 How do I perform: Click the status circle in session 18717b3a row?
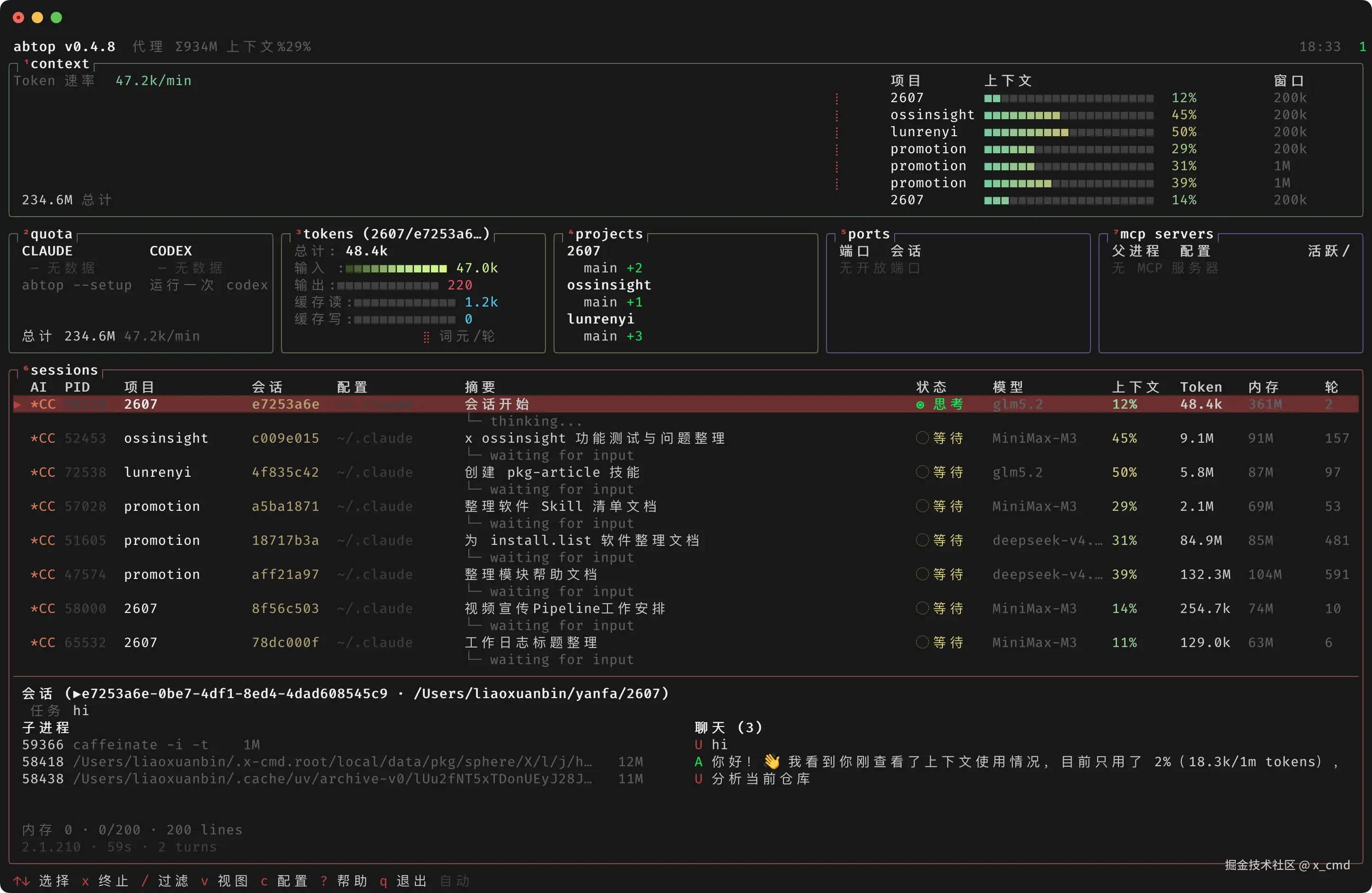(x=922, y=540)
